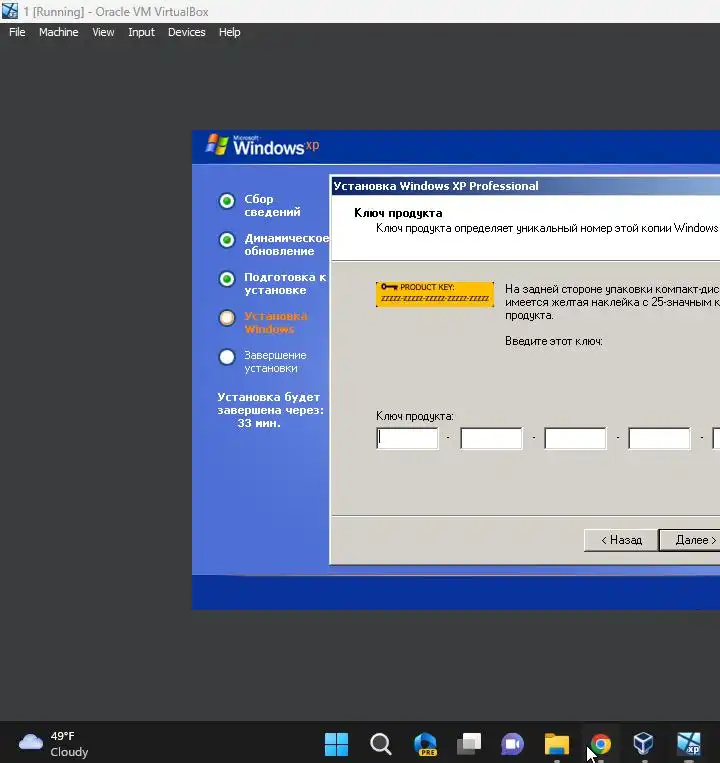
Task: Open the Machine menu
Action: [58, 32]
